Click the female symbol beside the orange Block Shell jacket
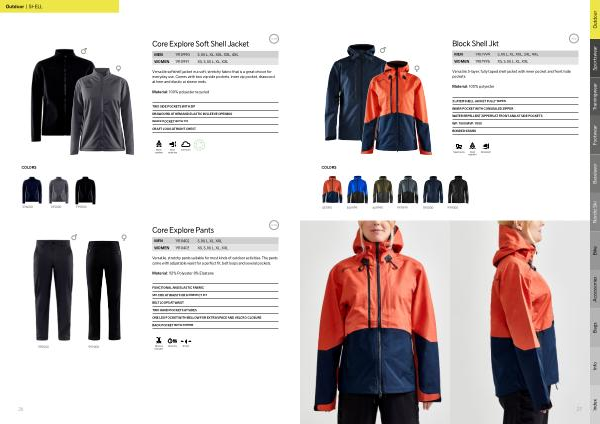 point(417,68)
